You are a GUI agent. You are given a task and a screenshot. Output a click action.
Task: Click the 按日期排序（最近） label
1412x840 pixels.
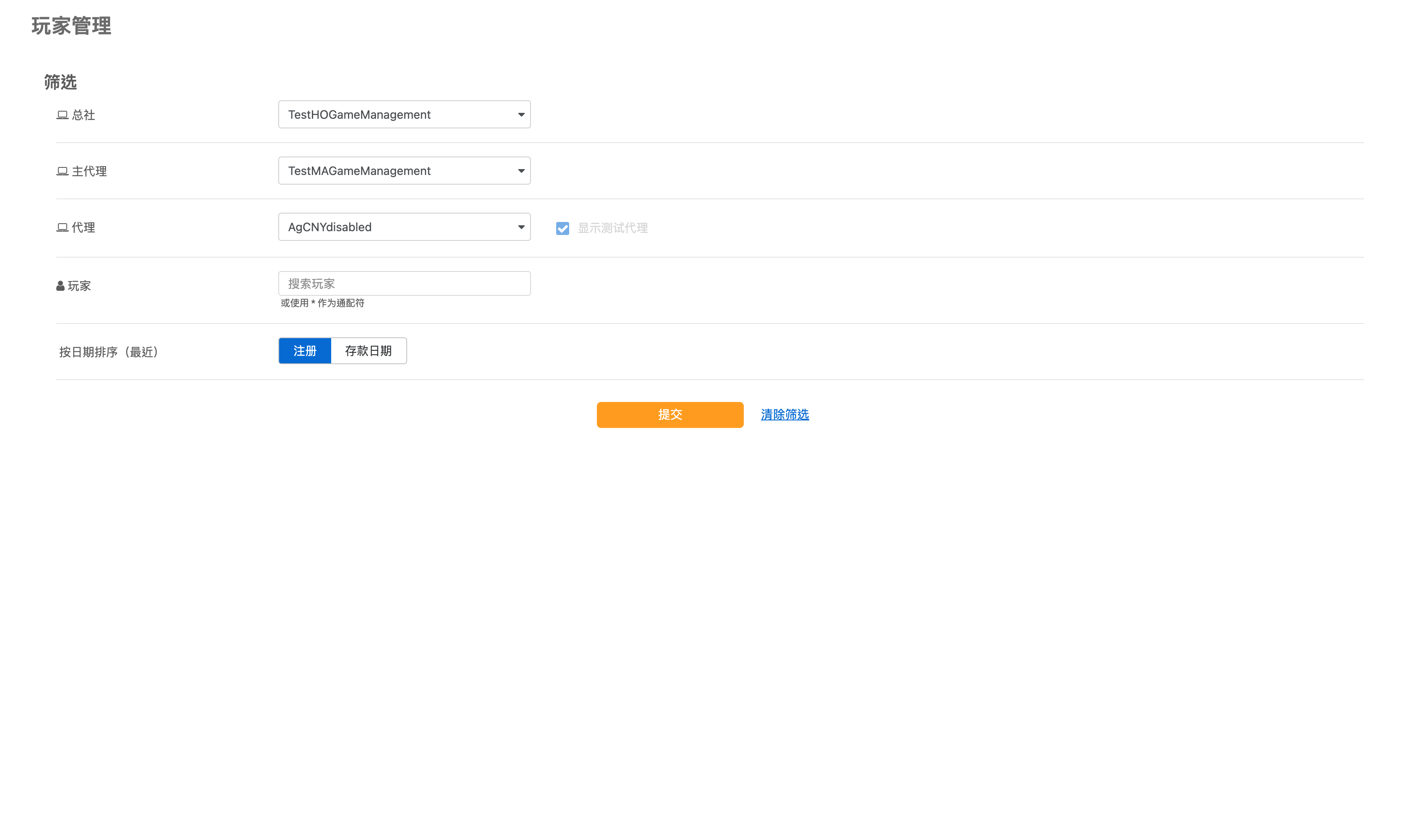109,352
